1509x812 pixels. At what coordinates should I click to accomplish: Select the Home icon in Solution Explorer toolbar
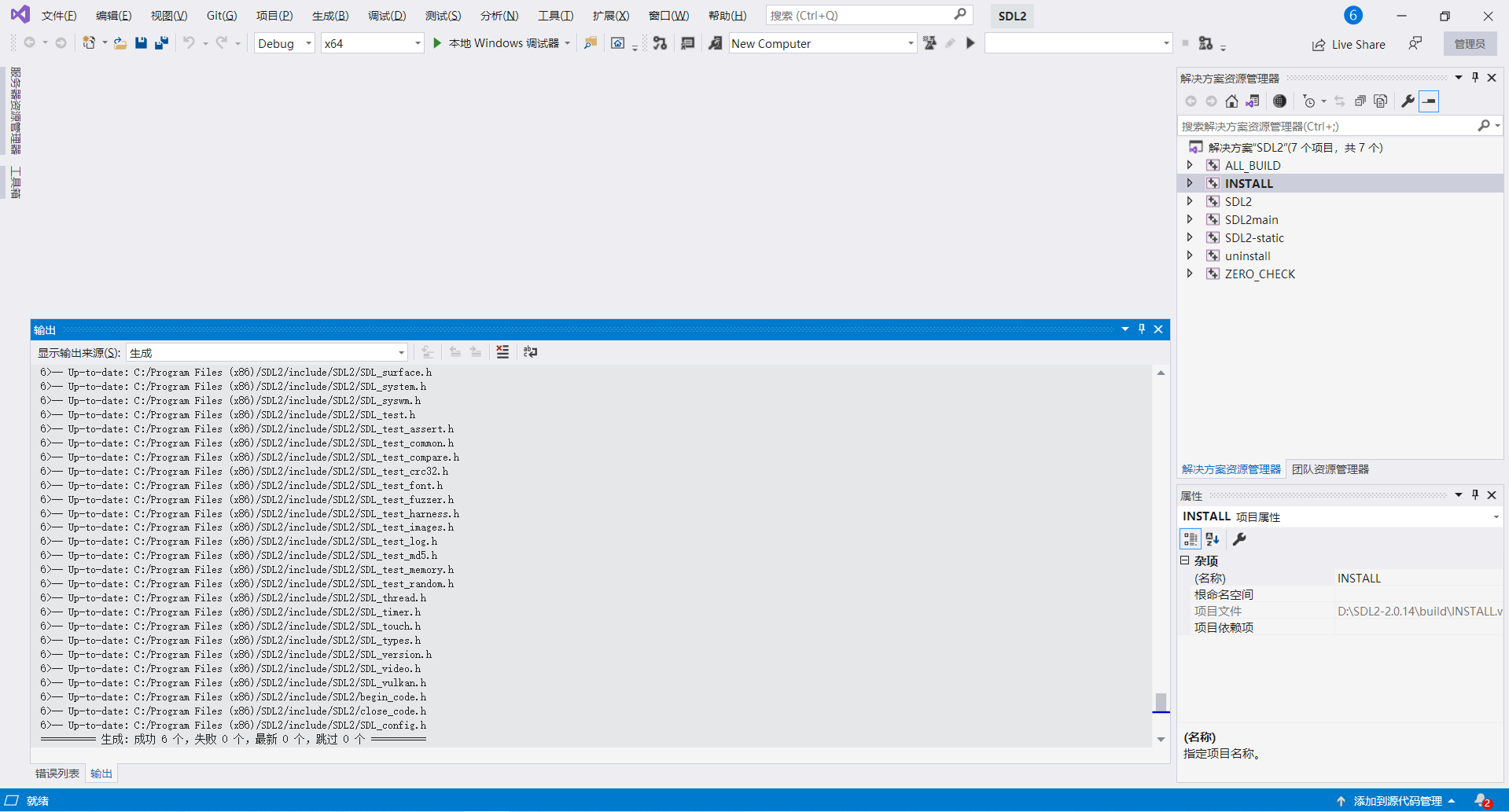click(1231, 101)
